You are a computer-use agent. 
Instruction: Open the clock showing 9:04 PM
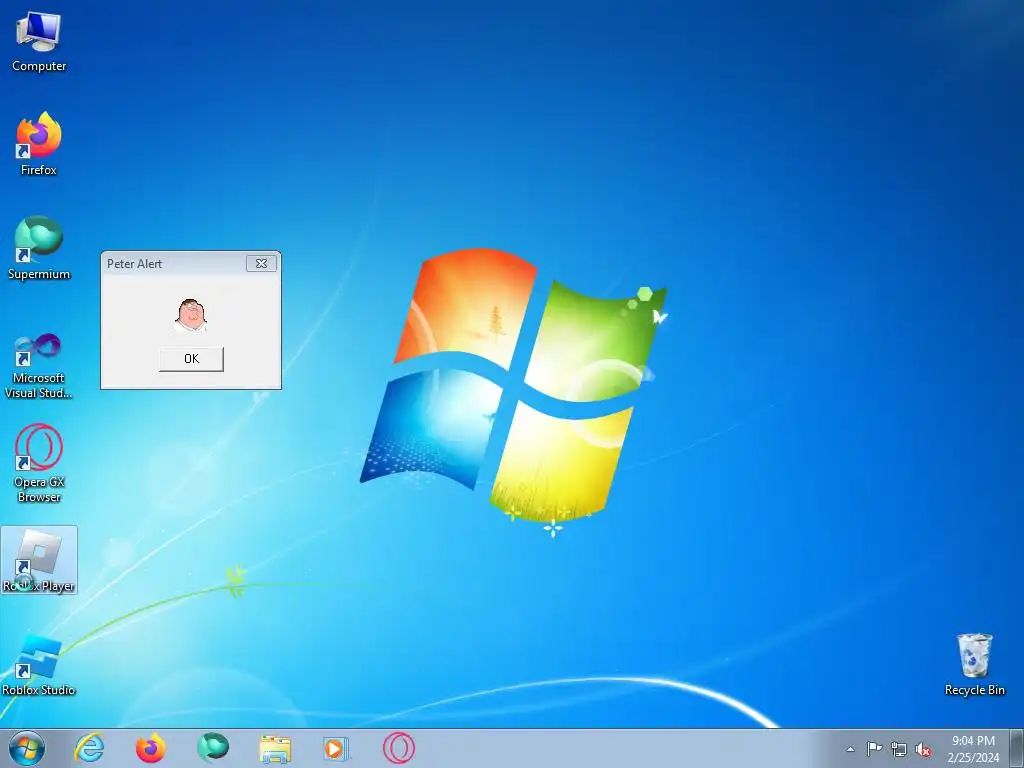coord(973,749)
